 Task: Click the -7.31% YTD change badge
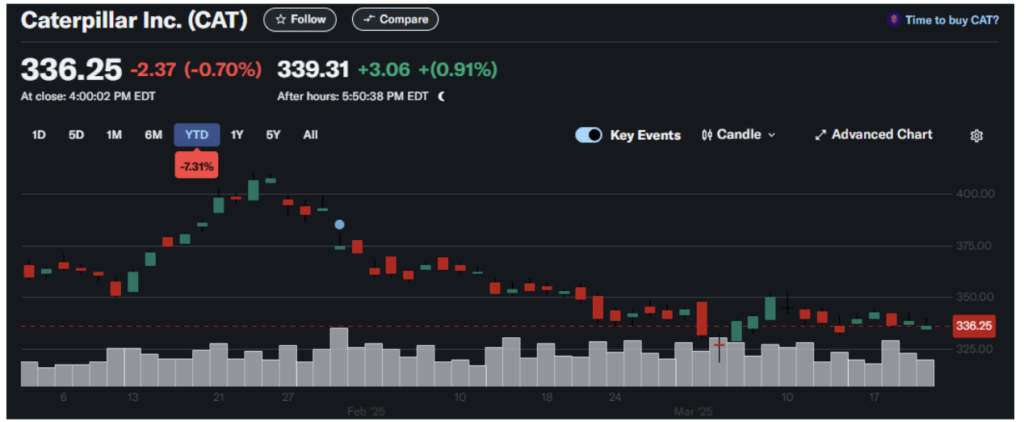click(197, 166)
